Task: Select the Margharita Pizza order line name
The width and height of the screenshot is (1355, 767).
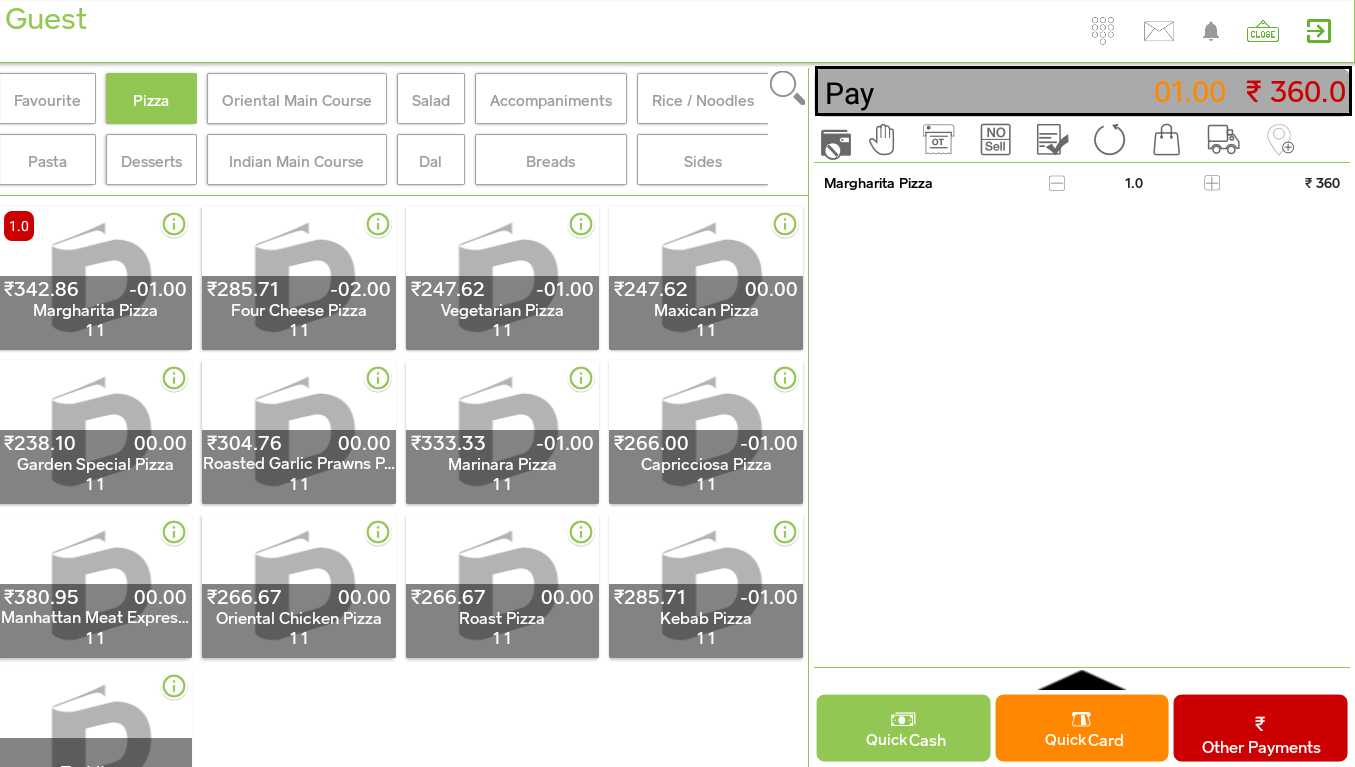Action: point(878,183)
